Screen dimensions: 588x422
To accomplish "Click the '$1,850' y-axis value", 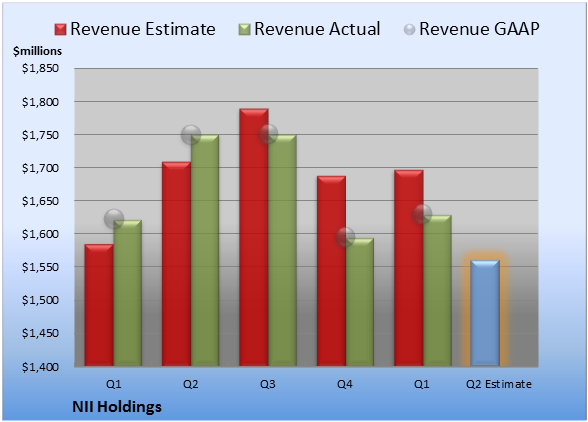I will (40, 68).
